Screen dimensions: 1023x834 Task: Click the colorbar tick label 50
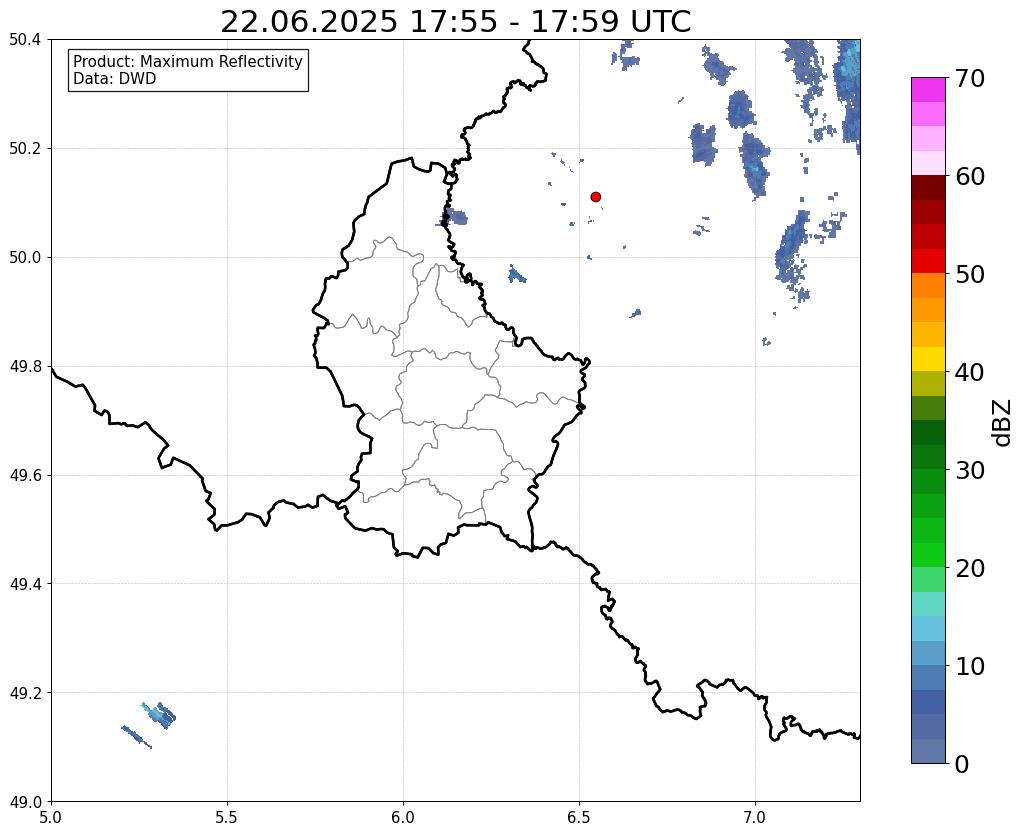970,274
